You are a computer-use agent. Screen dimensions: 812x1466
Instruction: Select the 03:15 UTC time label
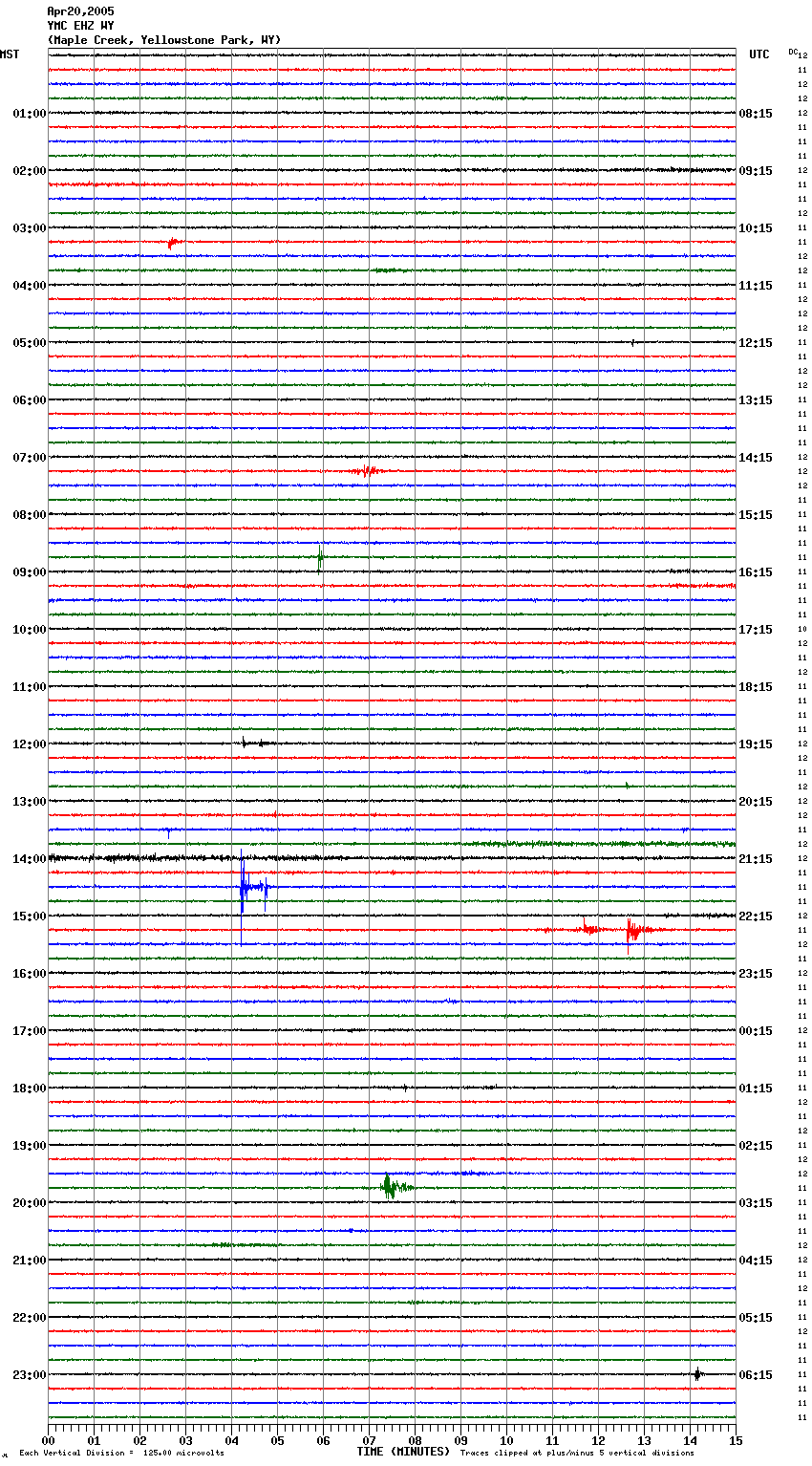pyautogui.click(x=756, y=1203)
